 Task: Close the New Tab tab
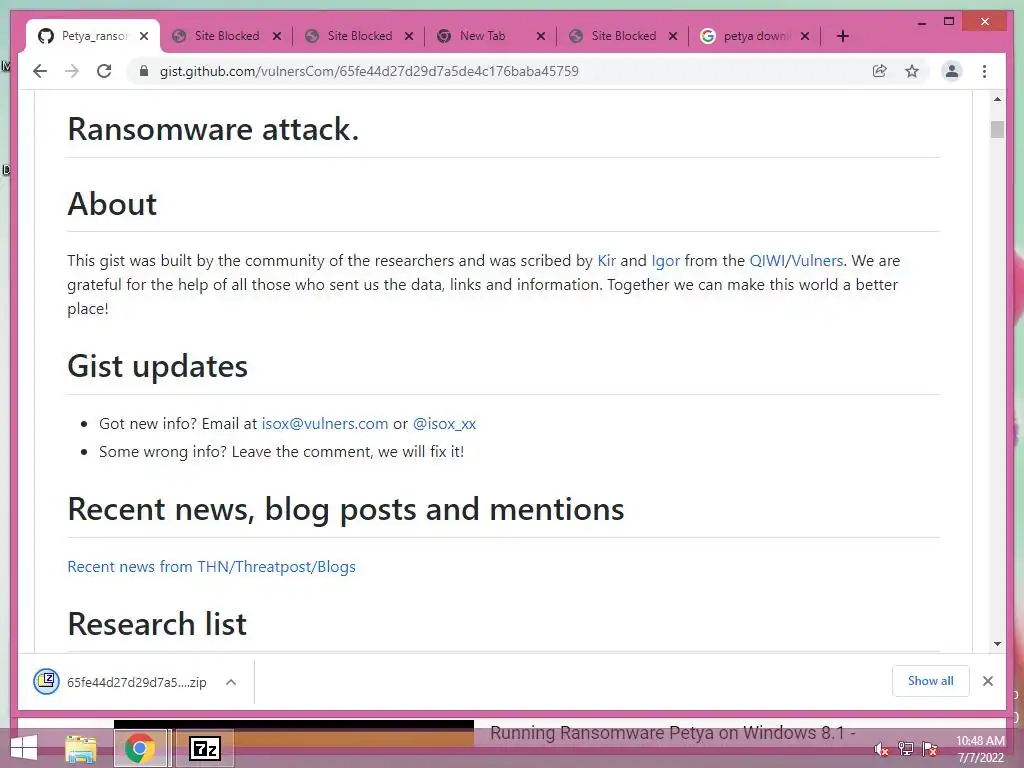pyautogui.click(x=541, y=36)
